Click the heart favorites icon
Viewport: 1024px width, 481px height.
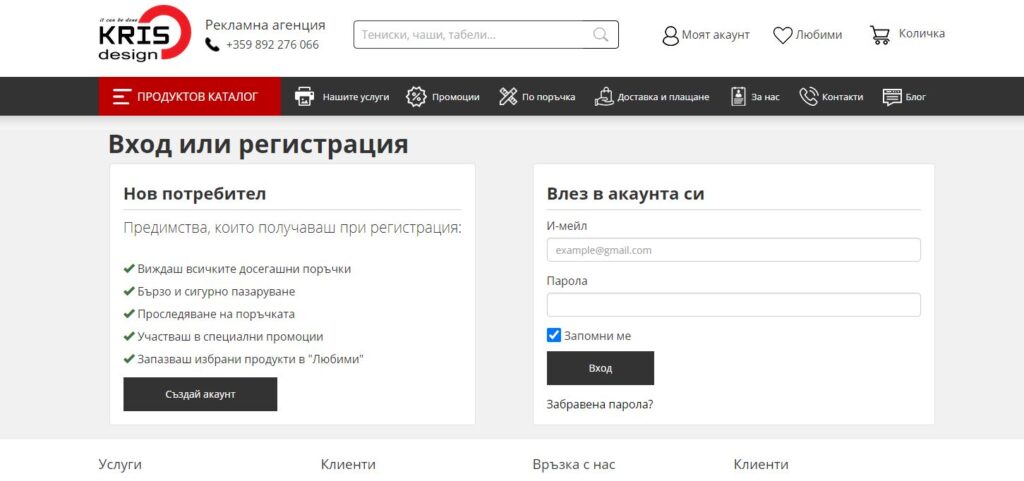click(x=782, y=35)
